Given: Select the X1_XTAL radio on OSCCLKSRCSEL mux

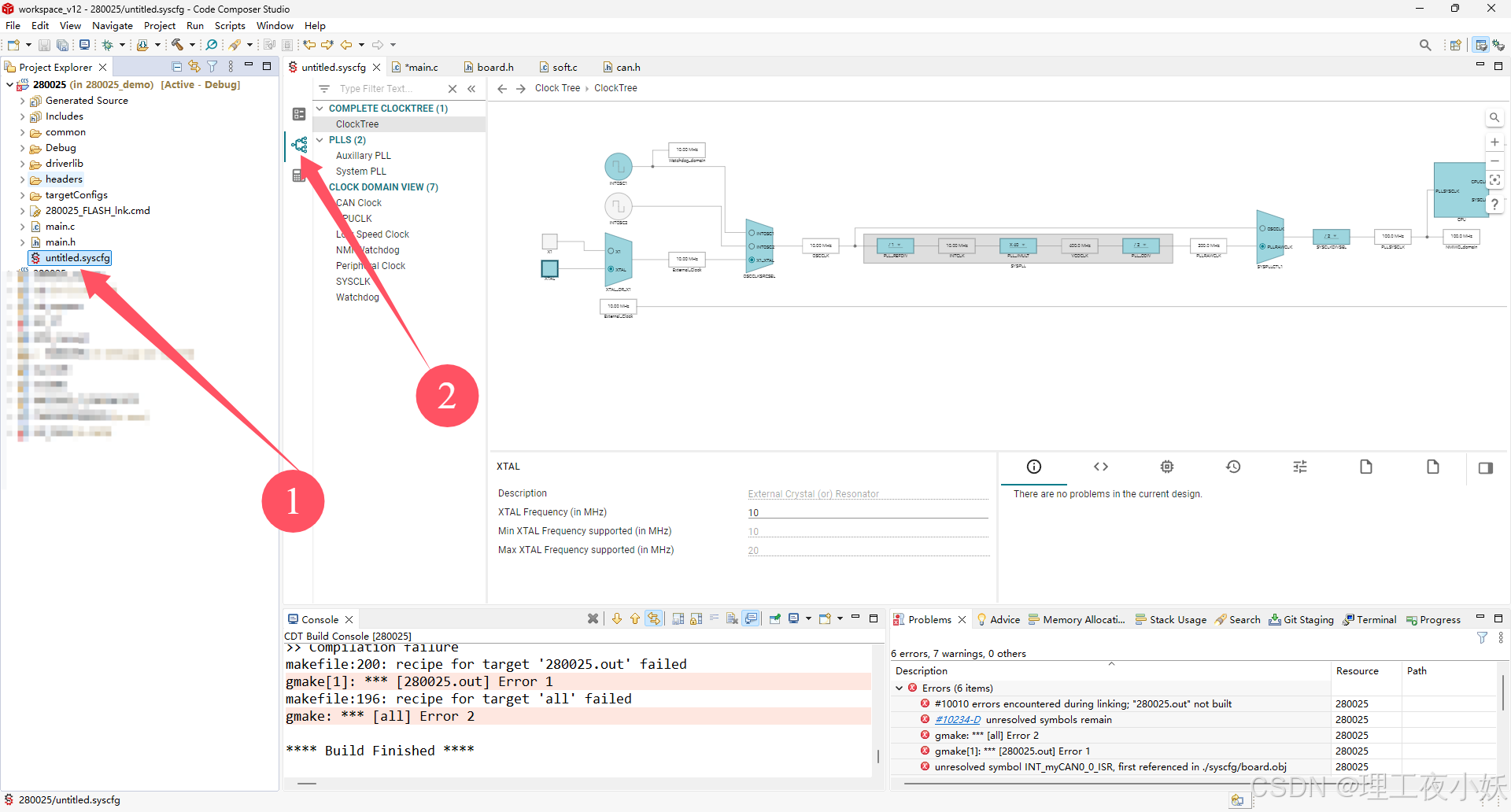Looking at the screenshot, I should pos(752,260).
